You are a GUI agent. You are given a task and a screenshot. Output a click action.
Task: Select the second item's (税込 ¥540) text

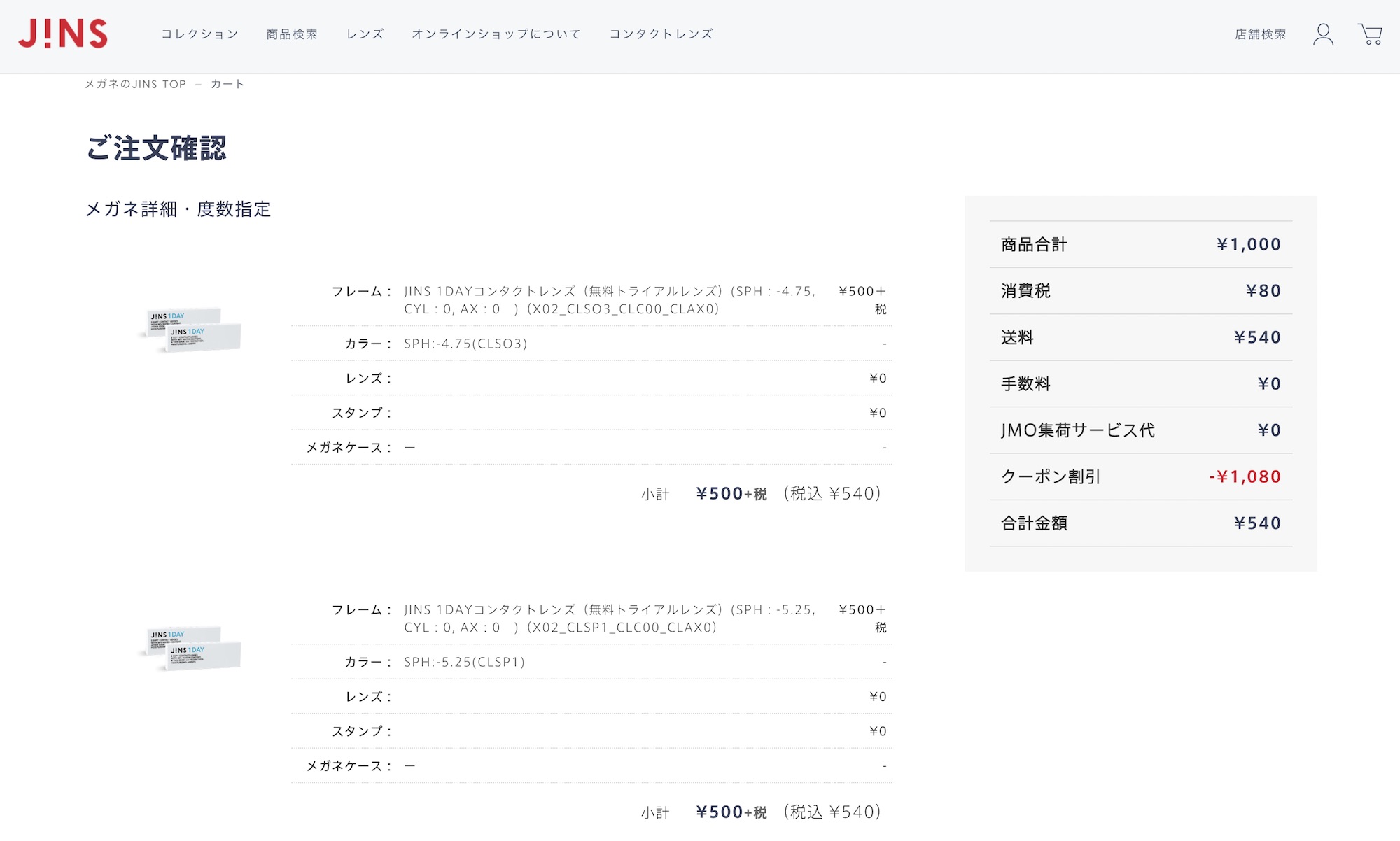832,812
